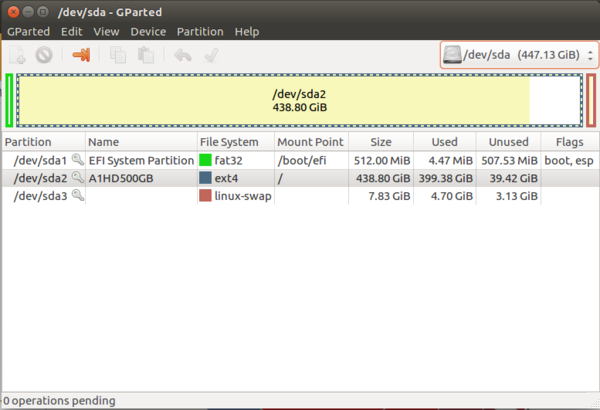Click the Size column header
This screenshot has height=410, width=600.
coord(381,142)
